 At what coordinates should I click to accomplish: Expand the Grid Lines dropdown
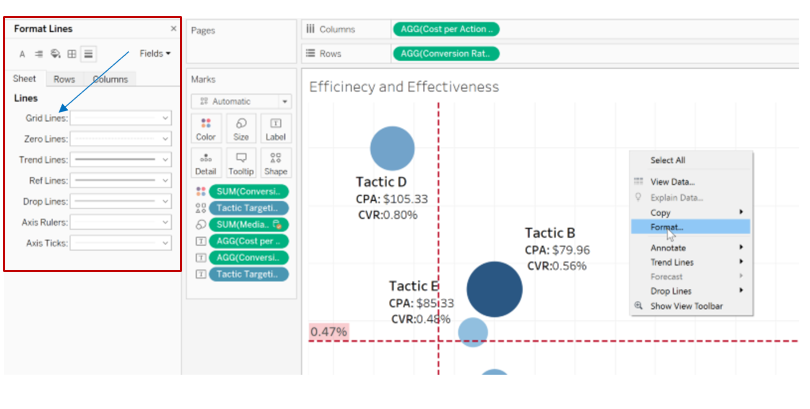pyautogui.click(x=121, y=118)
